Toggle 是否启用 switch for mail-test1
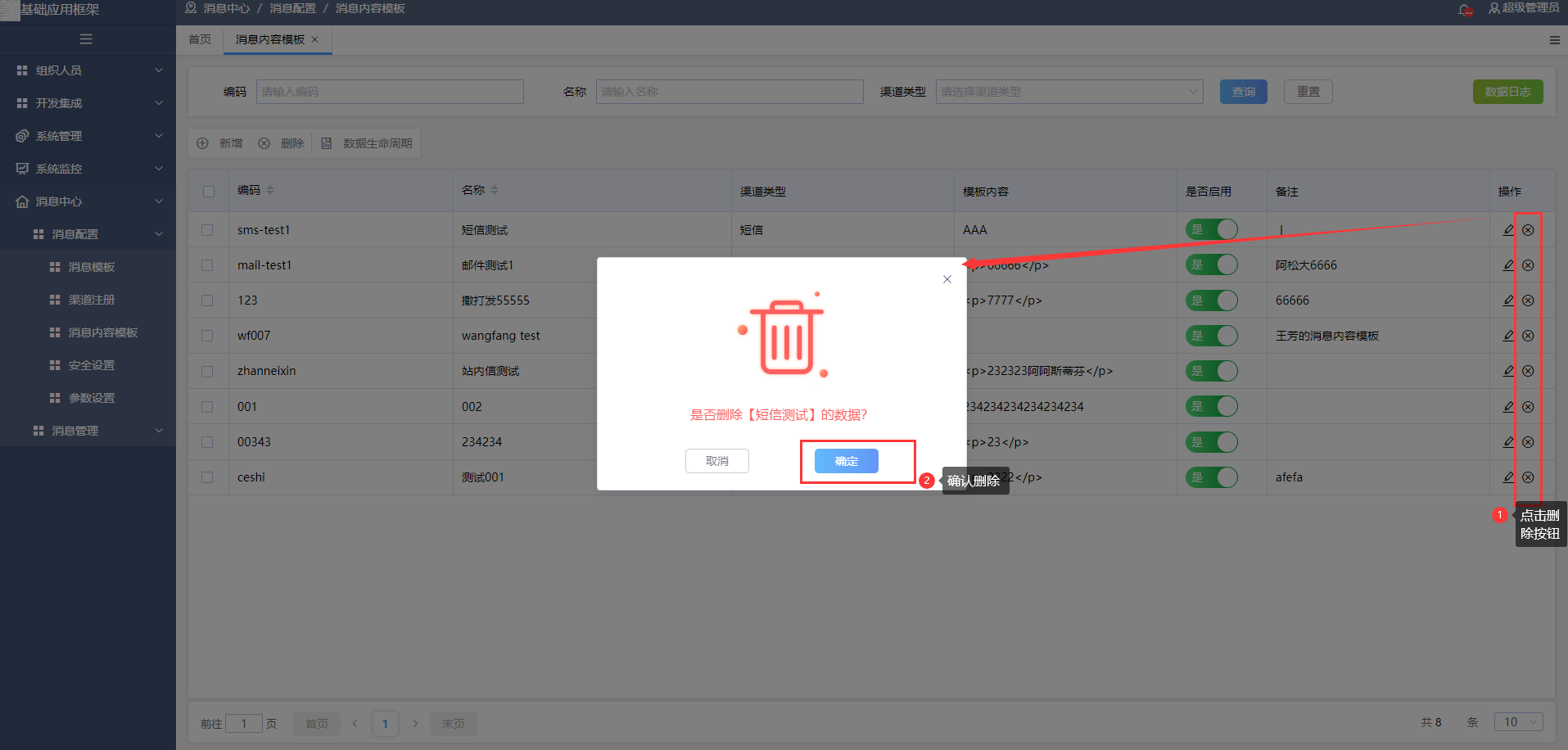The height and width of the screenshot is (750, 1568). click(x=1212, y=265)
